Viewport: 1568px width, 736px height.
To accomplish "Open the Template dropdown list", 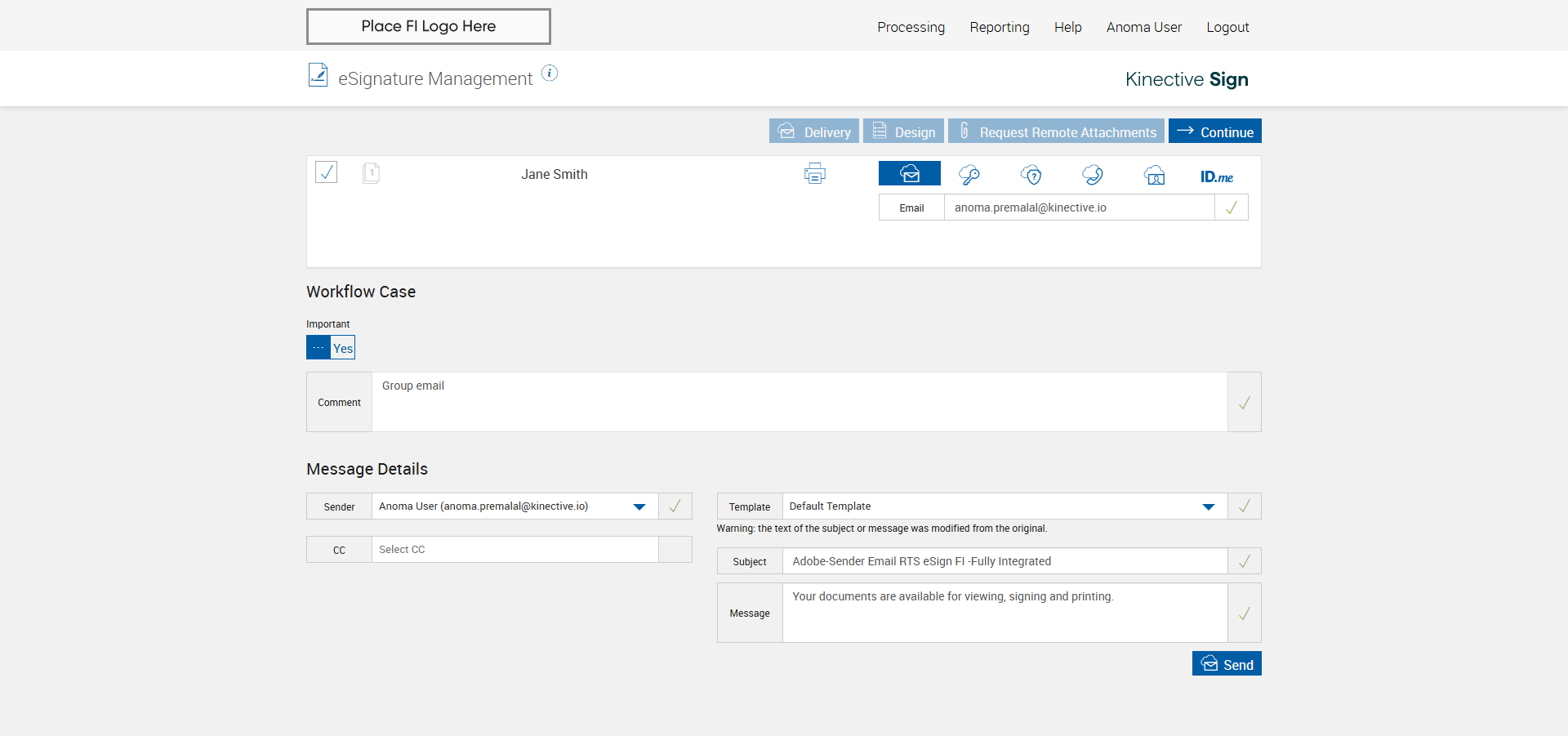I will (x=1208, y=507).
